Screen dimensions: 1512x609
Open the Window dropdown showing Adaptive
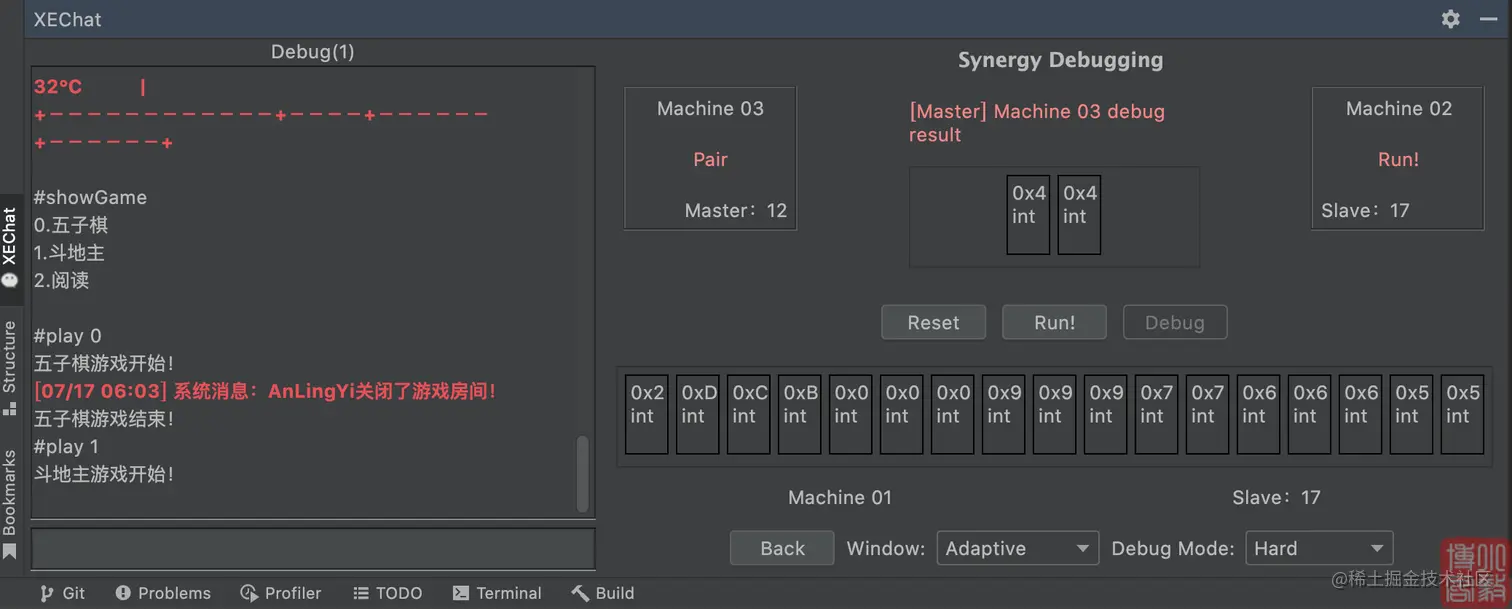(x=1018, y=548)
